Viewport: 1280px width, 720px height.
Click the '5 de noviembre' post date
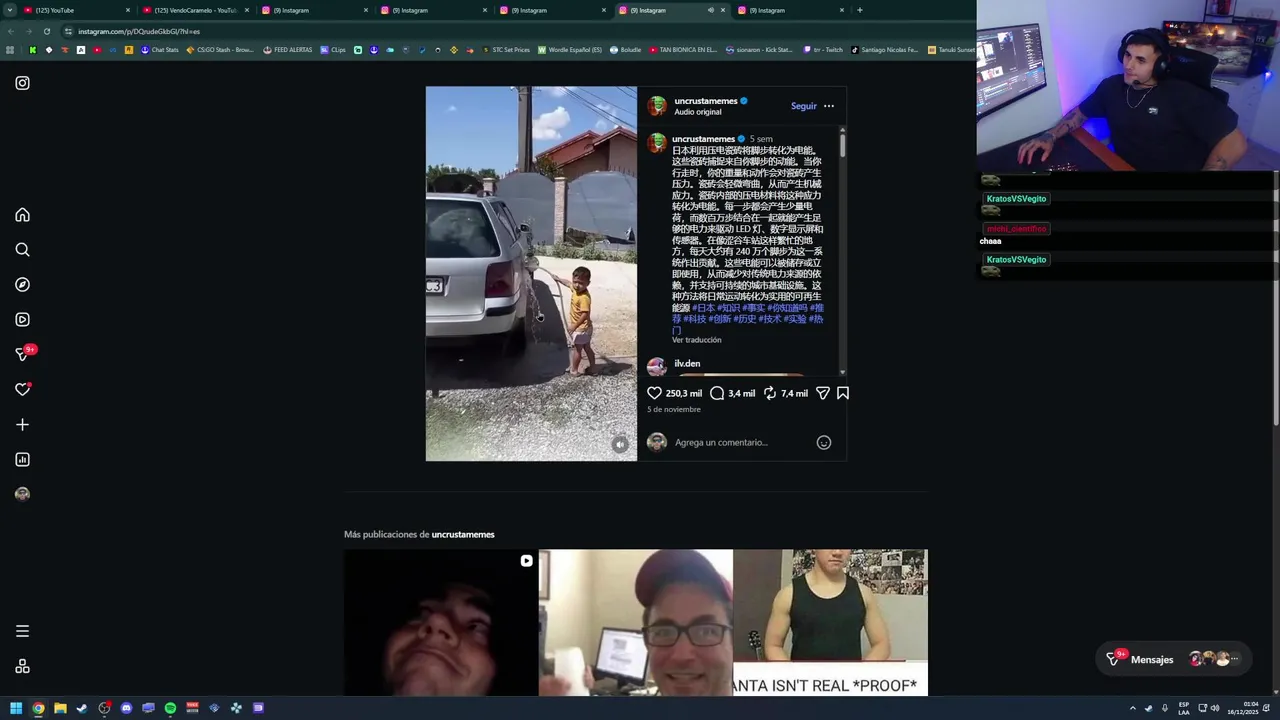pos(674,409)
